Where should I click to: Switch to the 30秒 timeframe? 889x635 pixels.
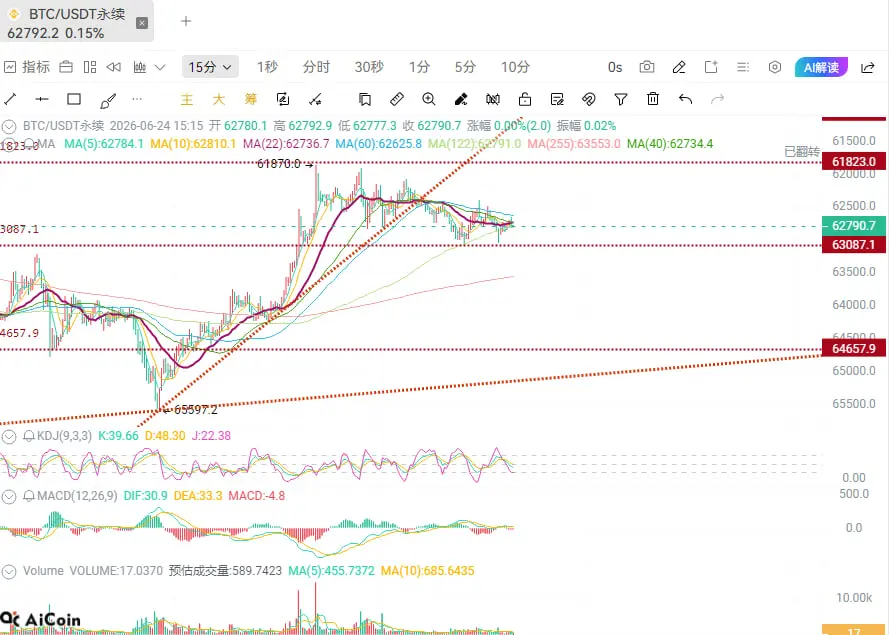coord(369,67)
